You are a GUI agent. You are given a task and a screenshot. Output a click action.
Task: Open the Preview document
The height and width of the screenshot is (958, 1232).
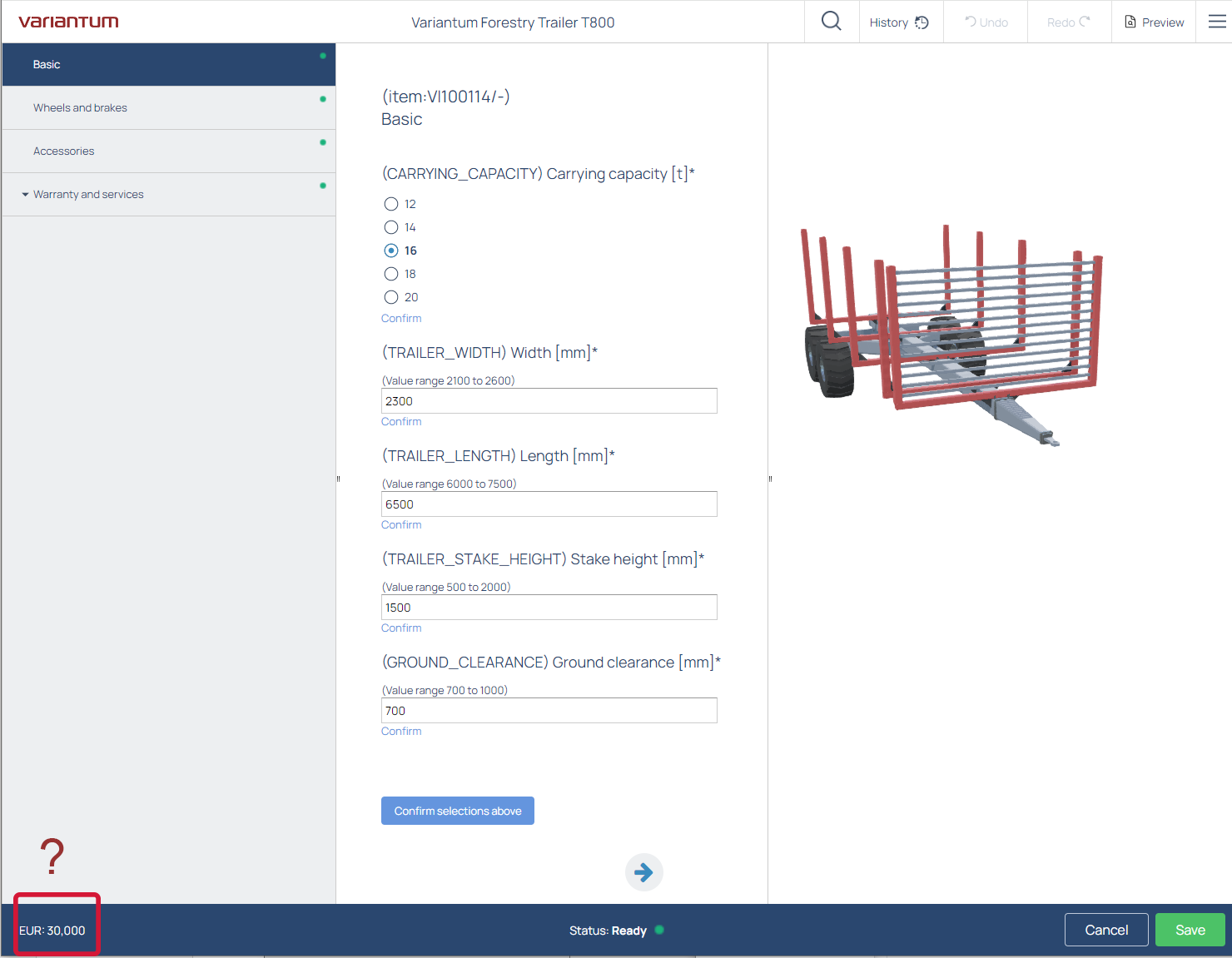coord(1154,22)
